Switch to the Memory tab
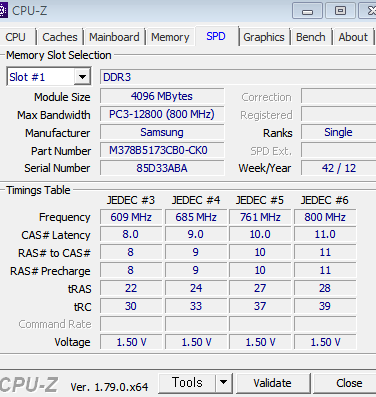 [x=170, y=37]
